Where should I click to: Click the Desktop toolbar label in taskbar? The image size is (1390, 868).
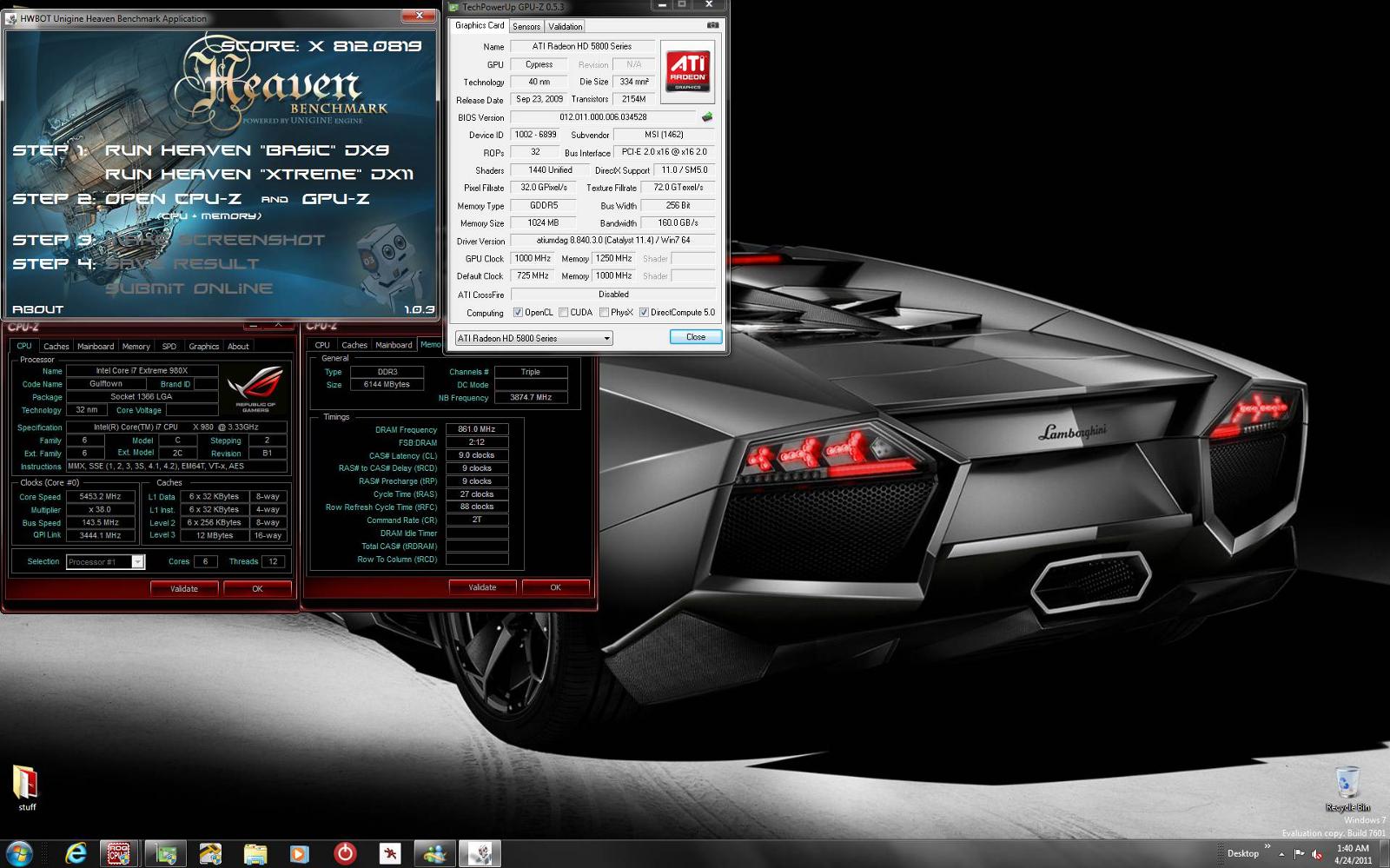(x=1242, y=854)
